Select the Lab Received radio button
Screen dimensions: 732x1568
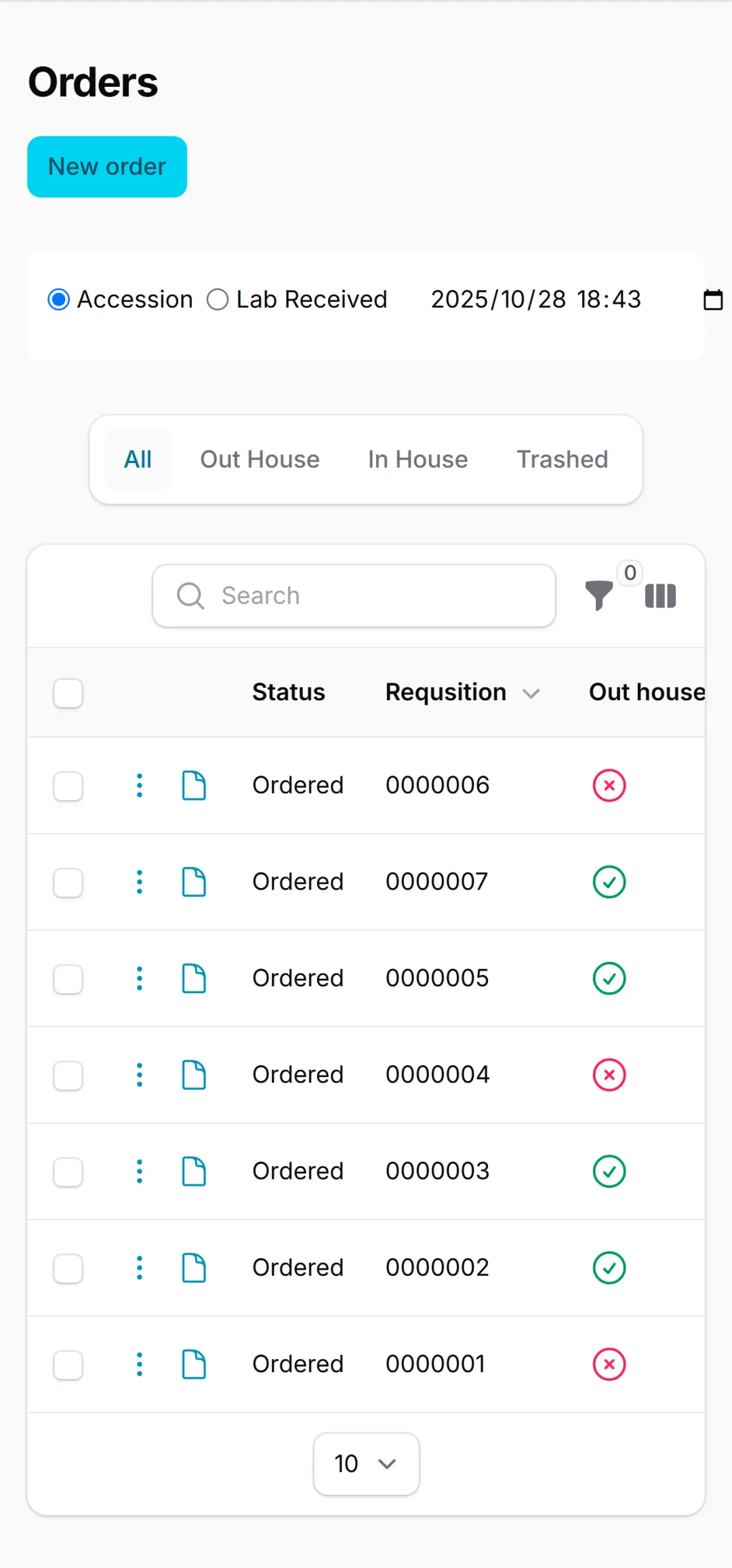click(218, 299)
